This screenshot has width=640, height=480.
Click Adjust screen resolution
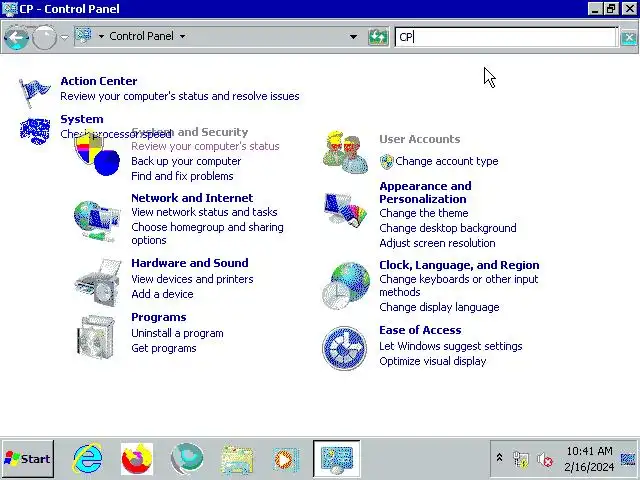[x=437, y=243]
